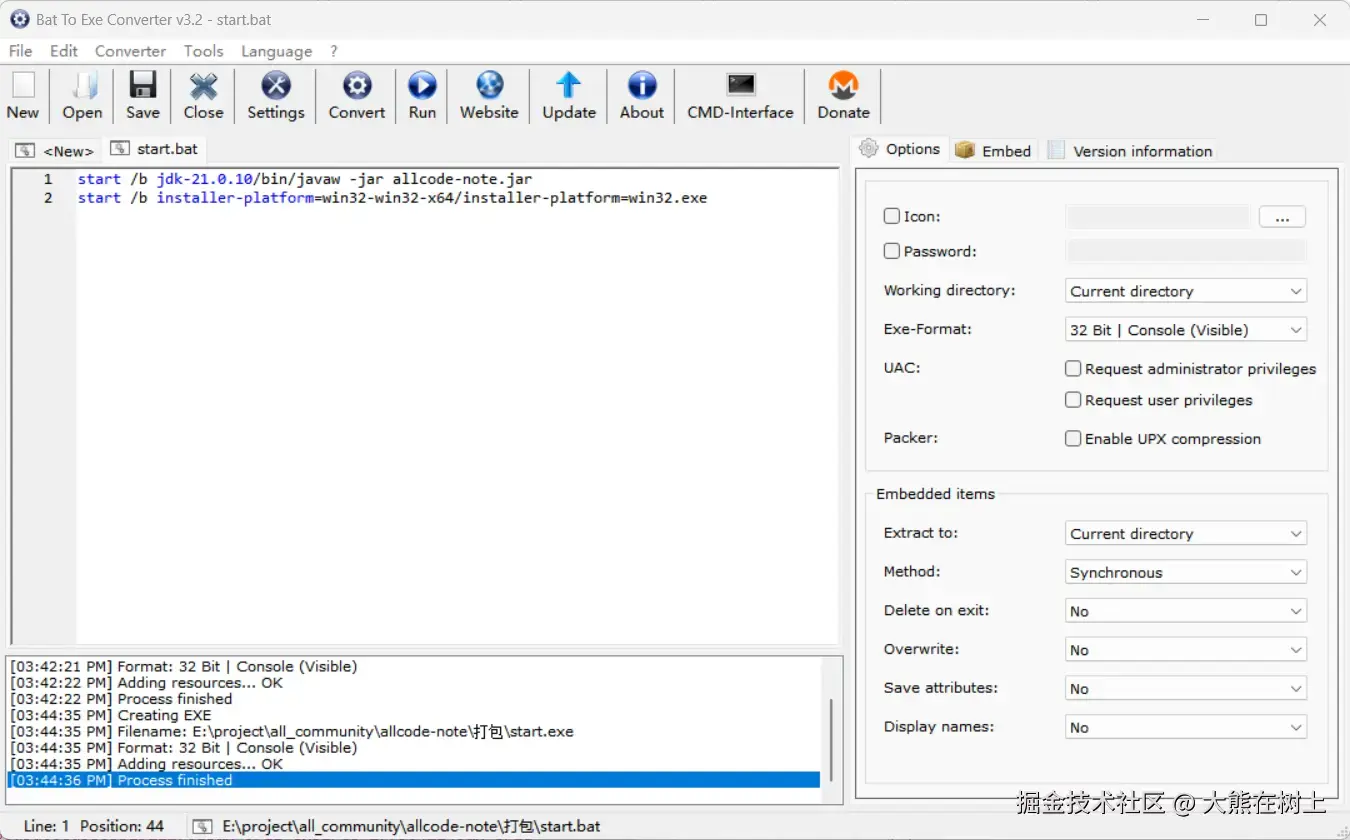Image resolution: width=1350 pixels, height=840 pixels.
Task: Switch to the <New> editor tab
Action: [x=56, y=151]
